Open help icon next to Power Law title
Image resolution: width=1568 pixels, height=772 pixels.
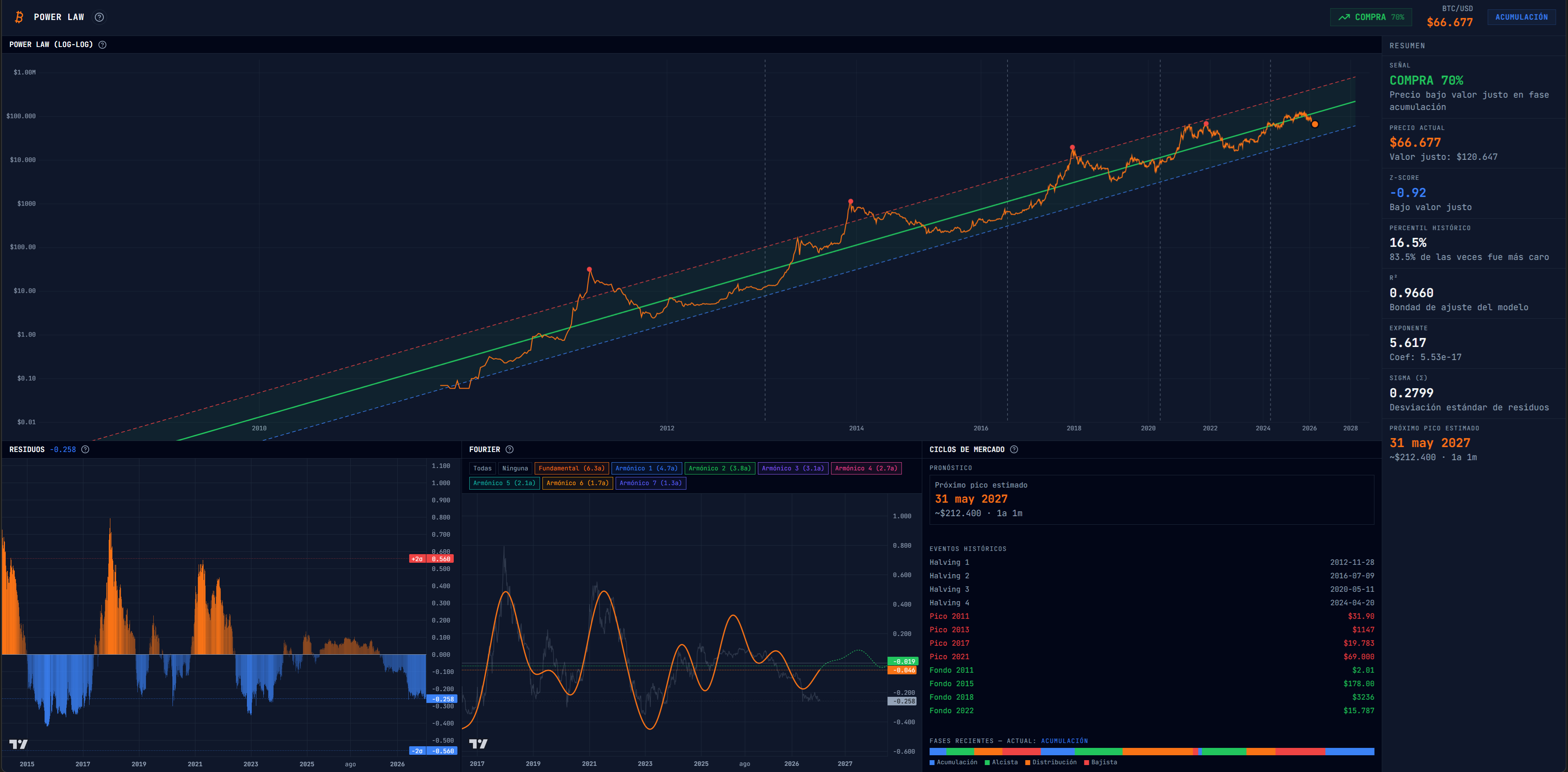pyautogui.click(x=99, y=17)
